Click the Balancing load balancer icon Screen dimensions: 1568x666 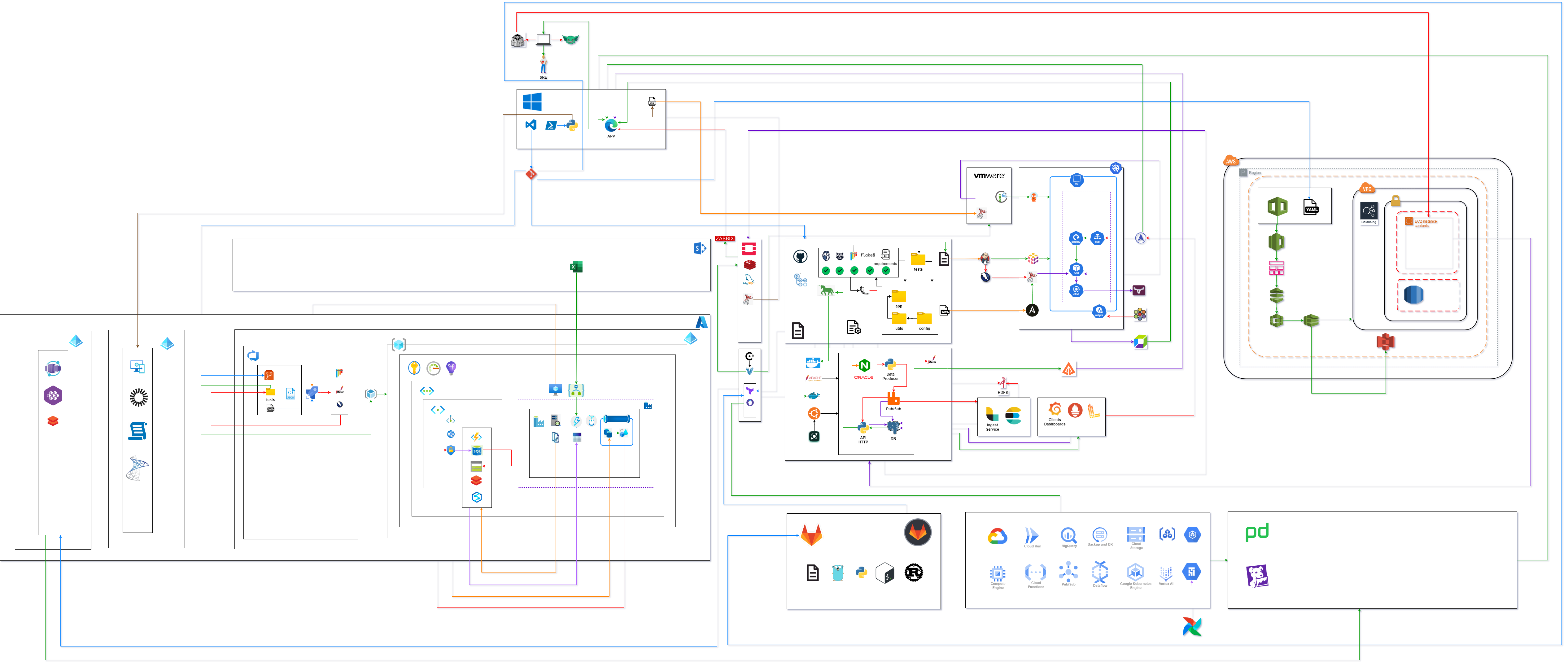click(x=1368, y=211)
